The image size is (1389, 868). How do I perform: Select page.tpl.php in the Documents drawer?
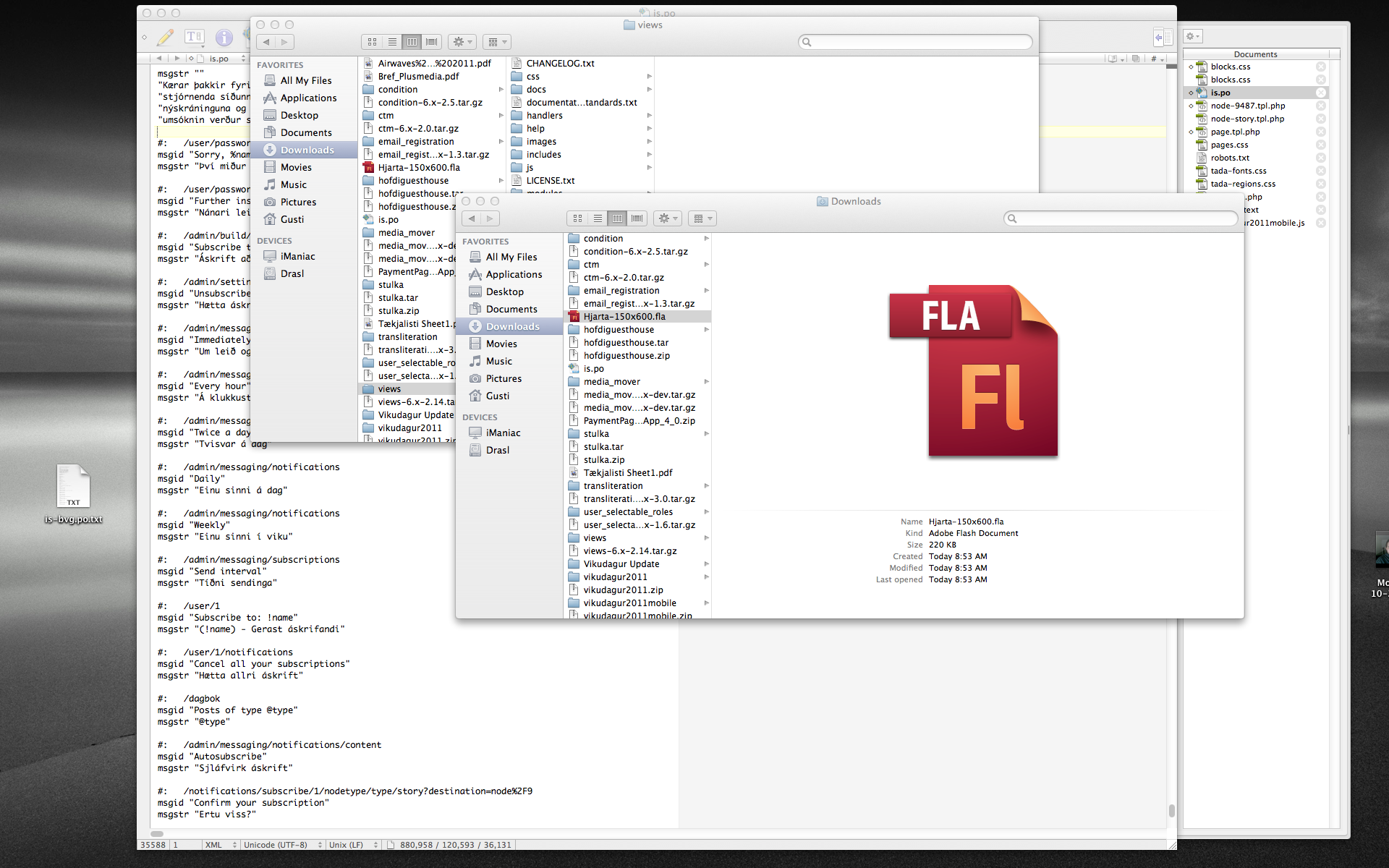coord(1235,132)
